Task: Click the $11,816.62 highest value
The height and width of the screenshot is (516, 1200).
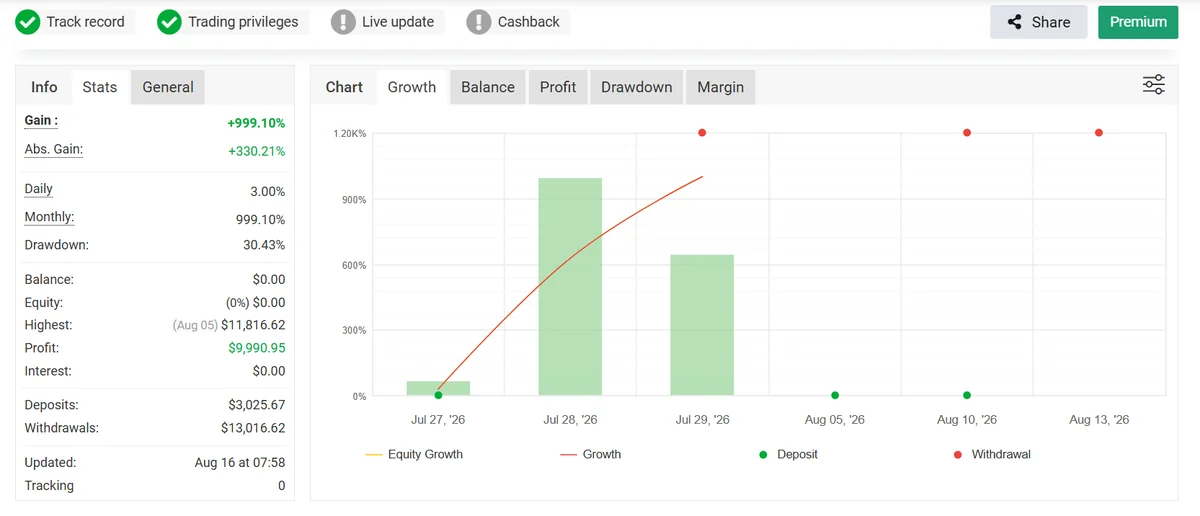Action: (x=254, y=325)
